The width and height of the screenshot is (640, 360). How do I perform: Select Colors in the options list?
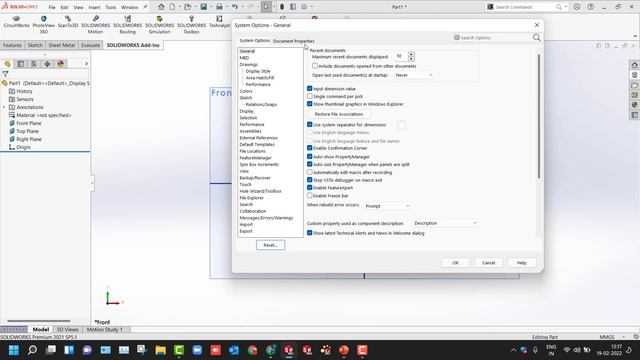[246, 91]
